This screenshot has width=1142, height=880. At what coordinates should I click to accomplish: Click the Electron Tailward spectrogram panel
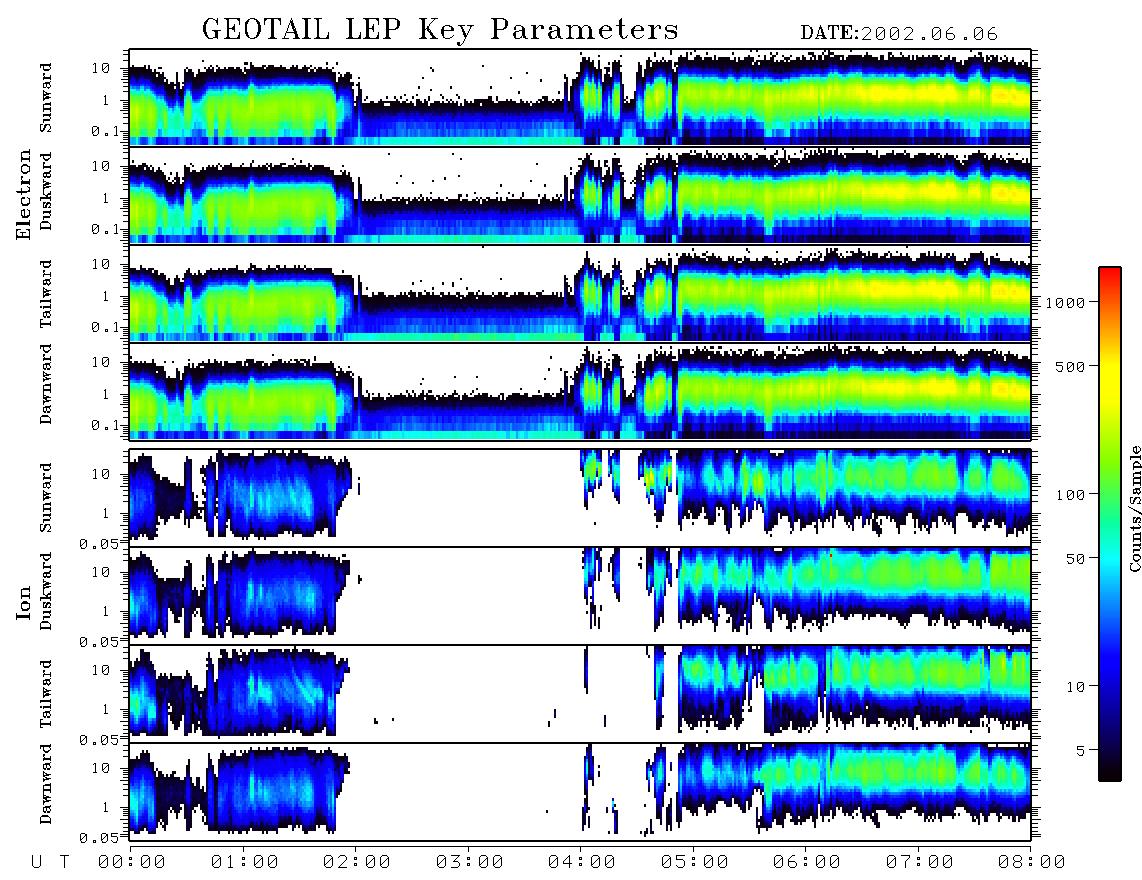click(580, 293)
